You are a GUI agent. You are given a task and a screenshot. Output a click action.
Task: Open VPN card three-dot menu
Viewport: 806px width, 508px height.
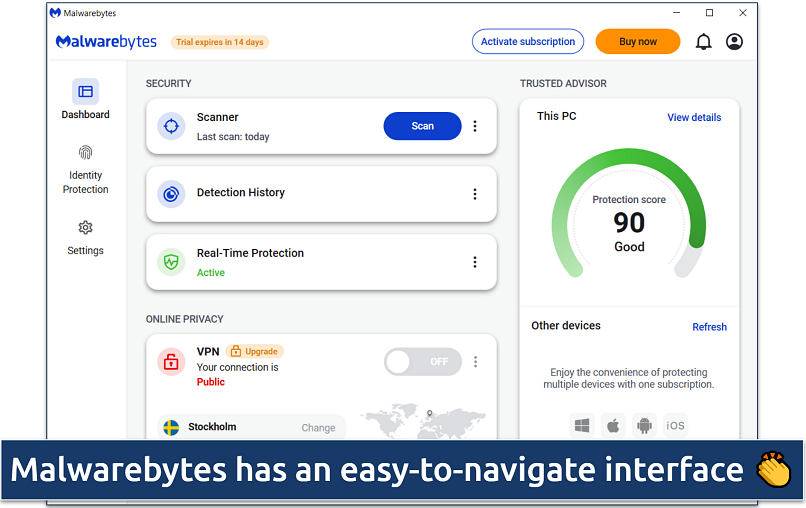coord(475,362)
